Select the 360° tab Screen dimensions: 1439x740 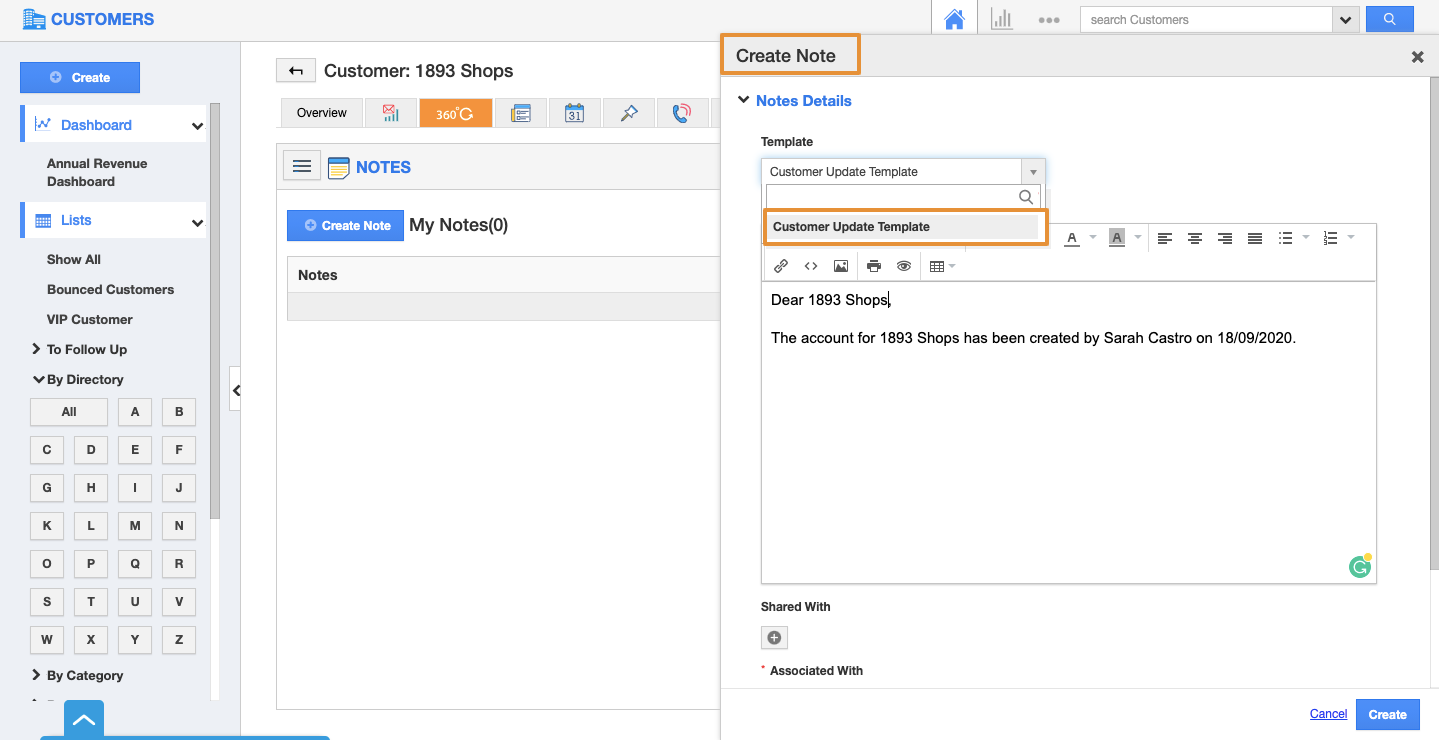click(455, 113)
